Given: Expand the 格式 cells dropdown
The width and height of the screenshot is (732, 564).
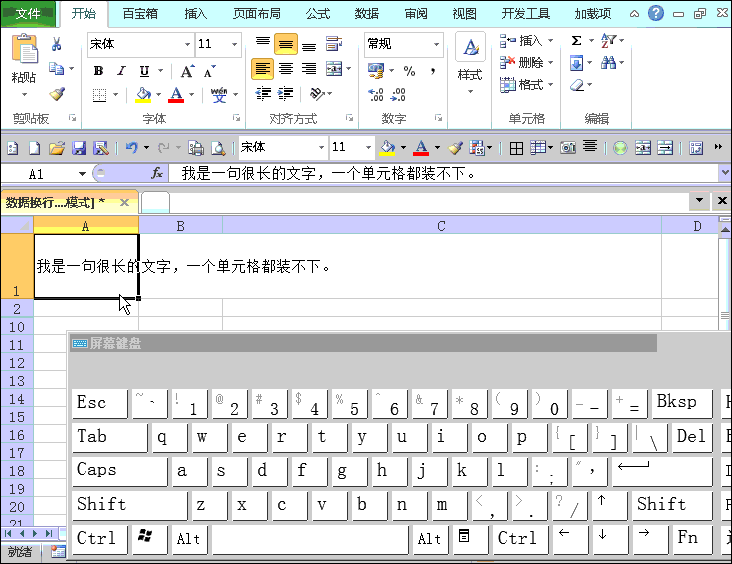Looking at the screenshot, I should pyautogui.click(x=550, y=85).
